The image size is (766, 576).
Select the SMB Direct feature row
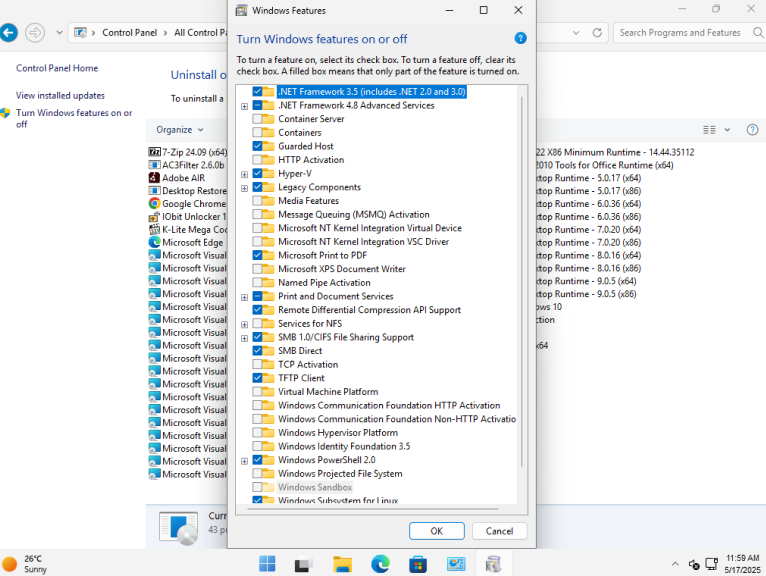point(300,351)
